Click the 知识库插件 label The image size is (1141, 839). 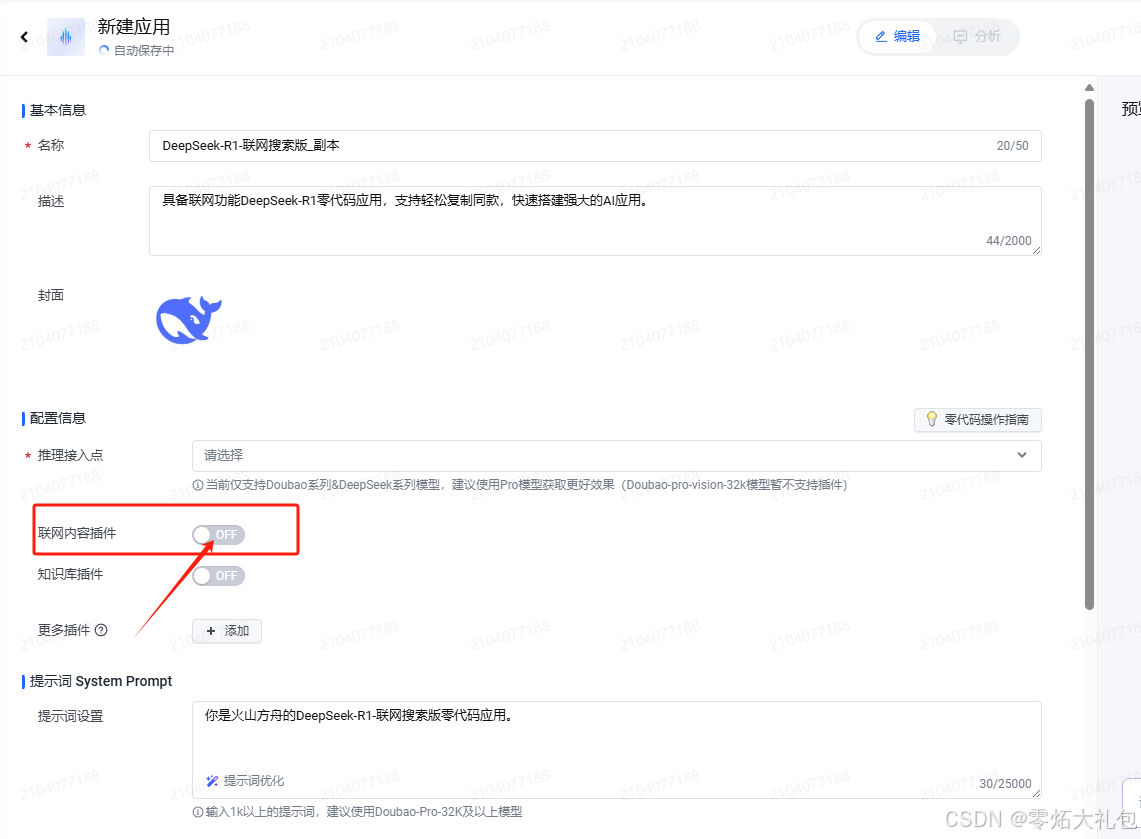click(71, 574)
